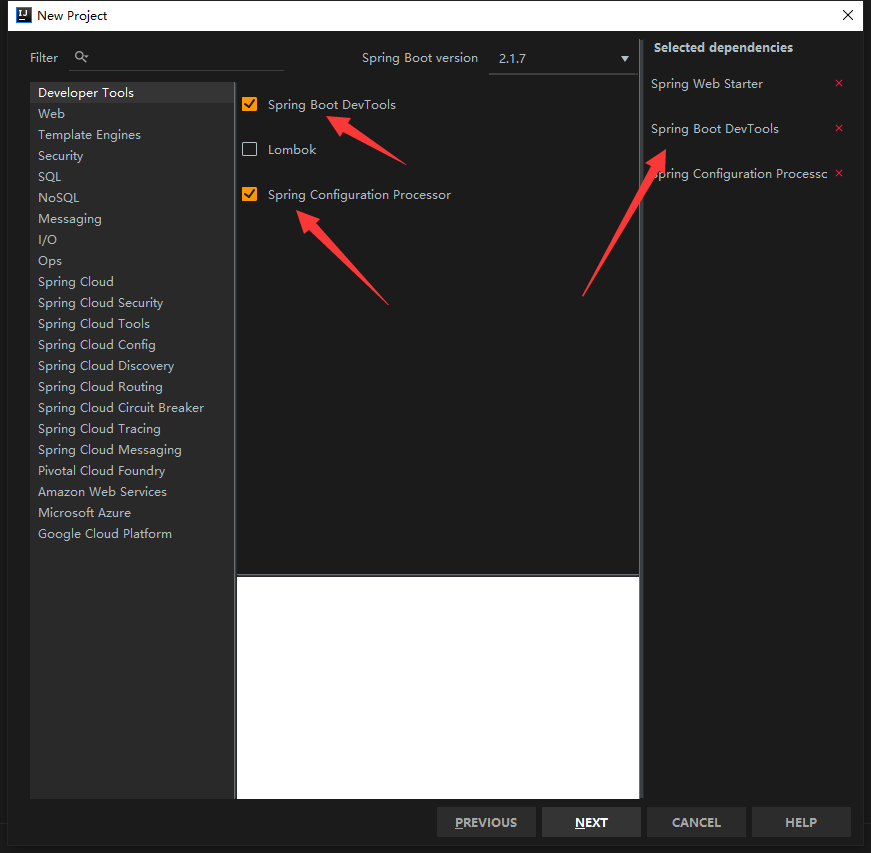Click the PREVIOUS button

[x=486, y=822]
